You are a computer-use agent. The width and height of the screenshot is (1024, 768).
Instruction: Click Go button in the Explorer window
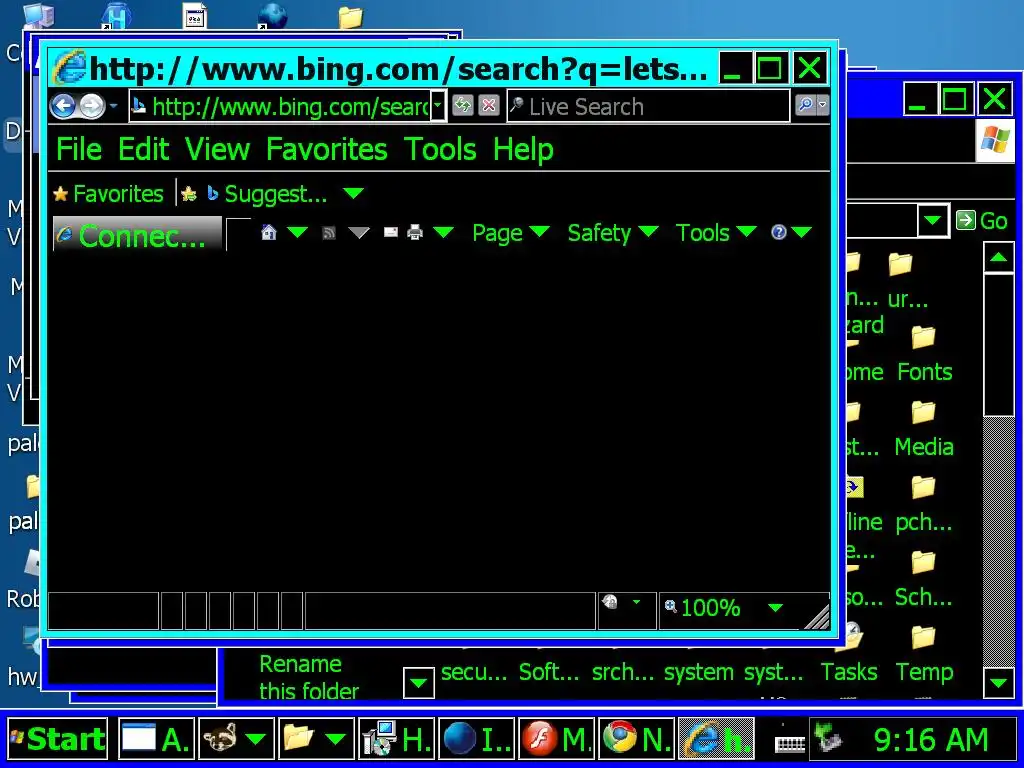[x=982, y=221]
